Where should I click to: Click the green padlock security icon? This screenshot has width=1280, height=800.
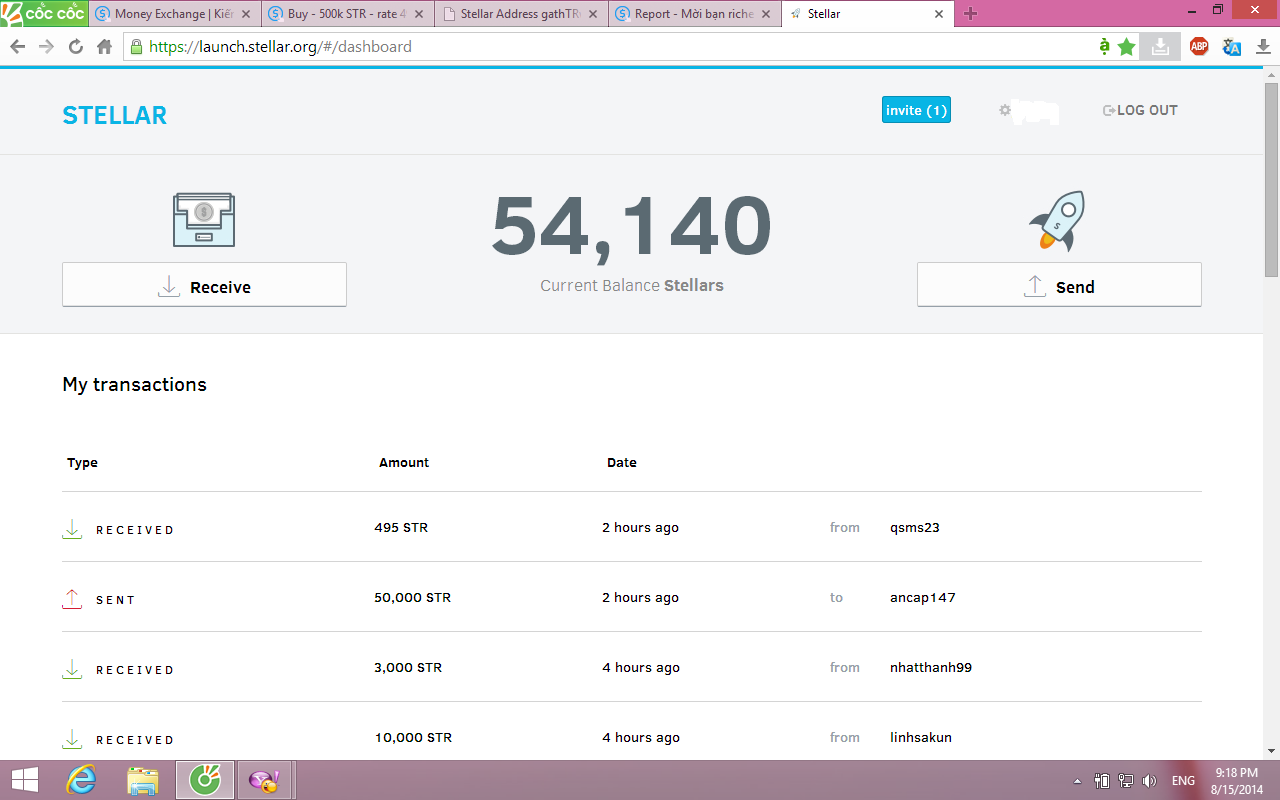click(136, 47)
